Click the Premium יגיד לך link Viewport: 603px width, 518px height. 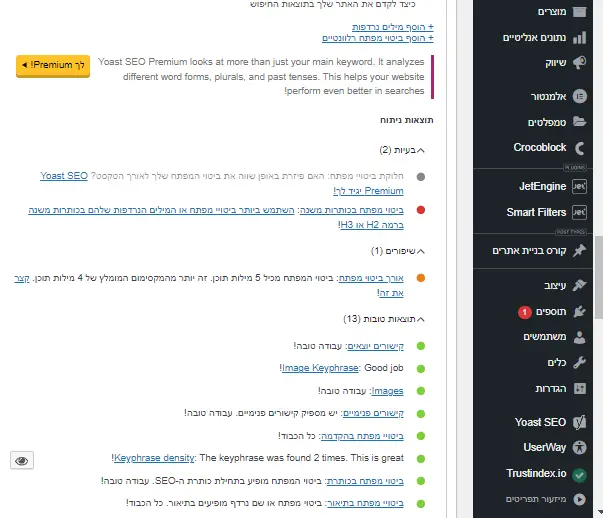pyautogui.click(x=368, y=191)
